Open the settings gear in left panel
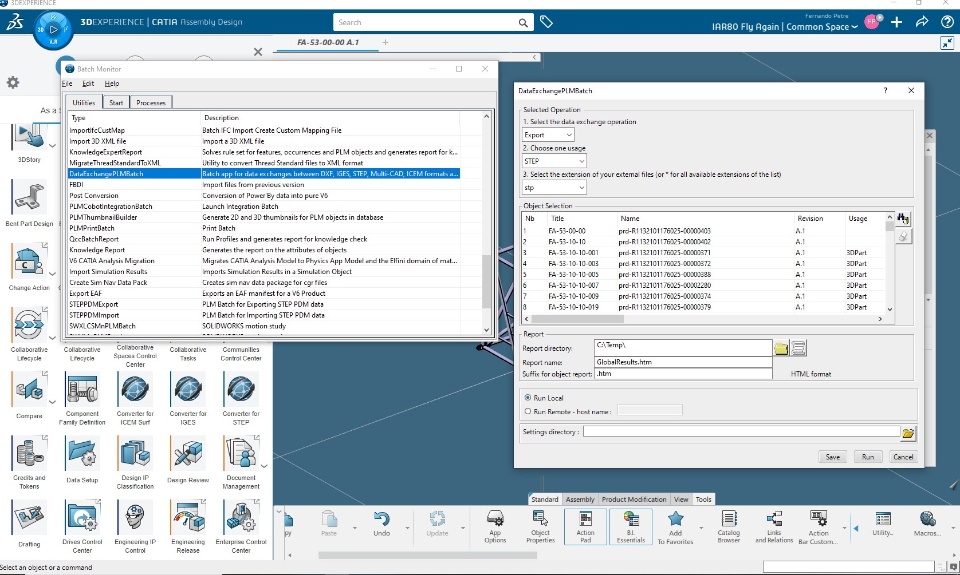Screen dimensions: 960x575 (x=13, y=82)
